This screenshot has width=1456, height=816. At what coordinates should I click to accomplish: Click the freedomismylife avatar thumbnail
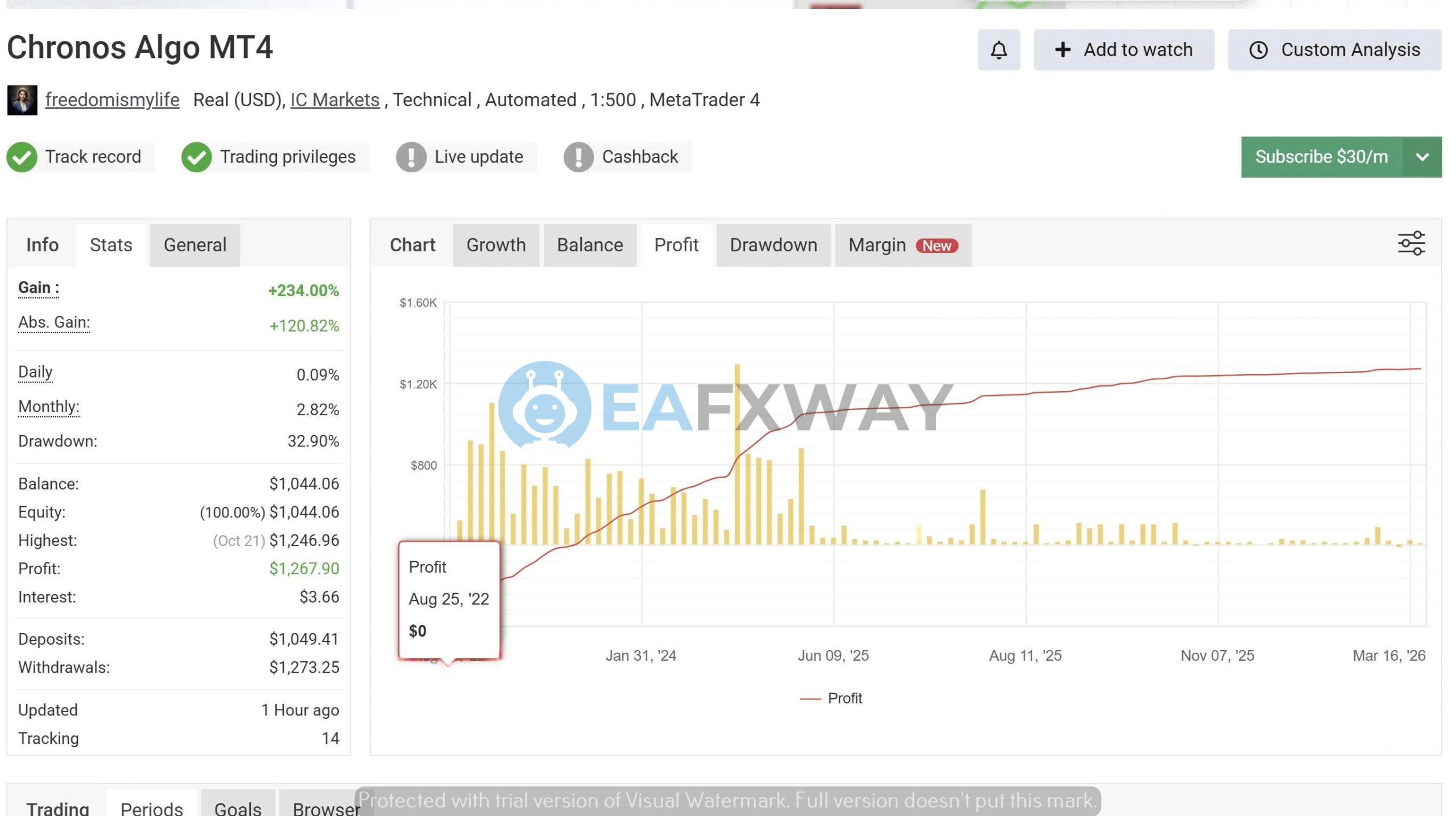point(22,100)
